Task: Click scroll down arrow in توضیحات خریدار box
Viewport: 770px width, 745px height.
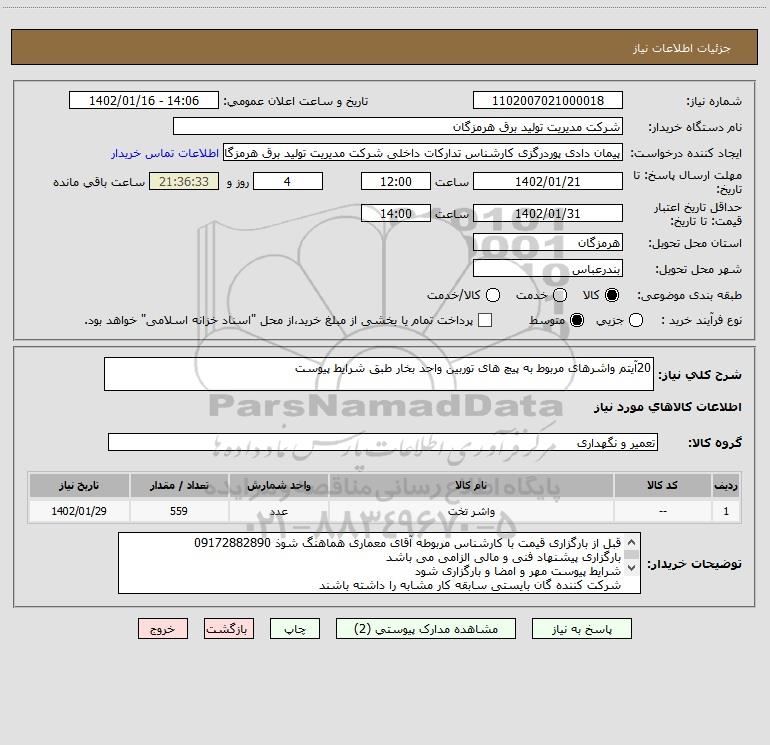Action: (x=632, y=568)
